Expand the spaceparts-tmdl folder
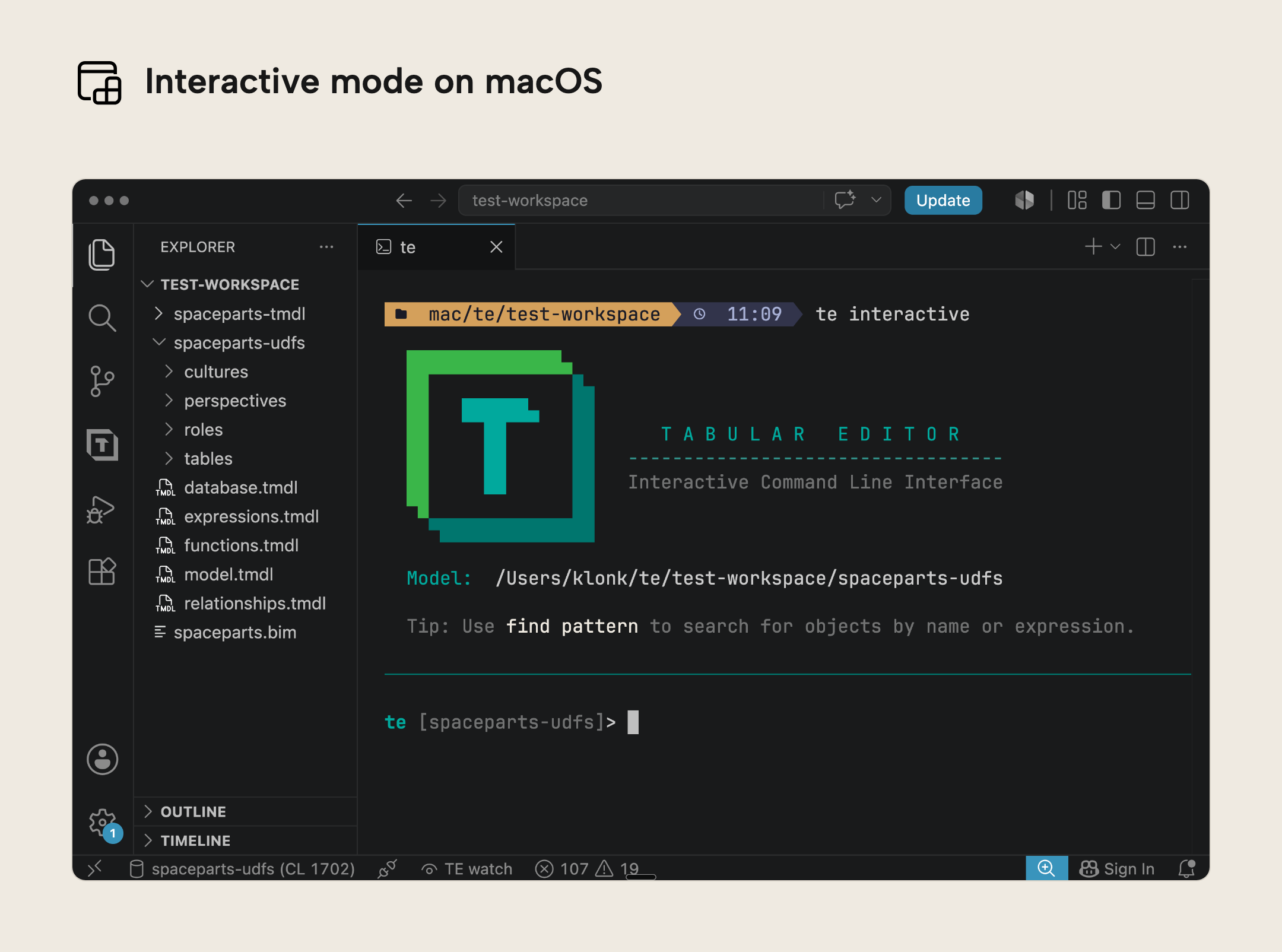Screen dimensions: 1282x952 point(245,313)
